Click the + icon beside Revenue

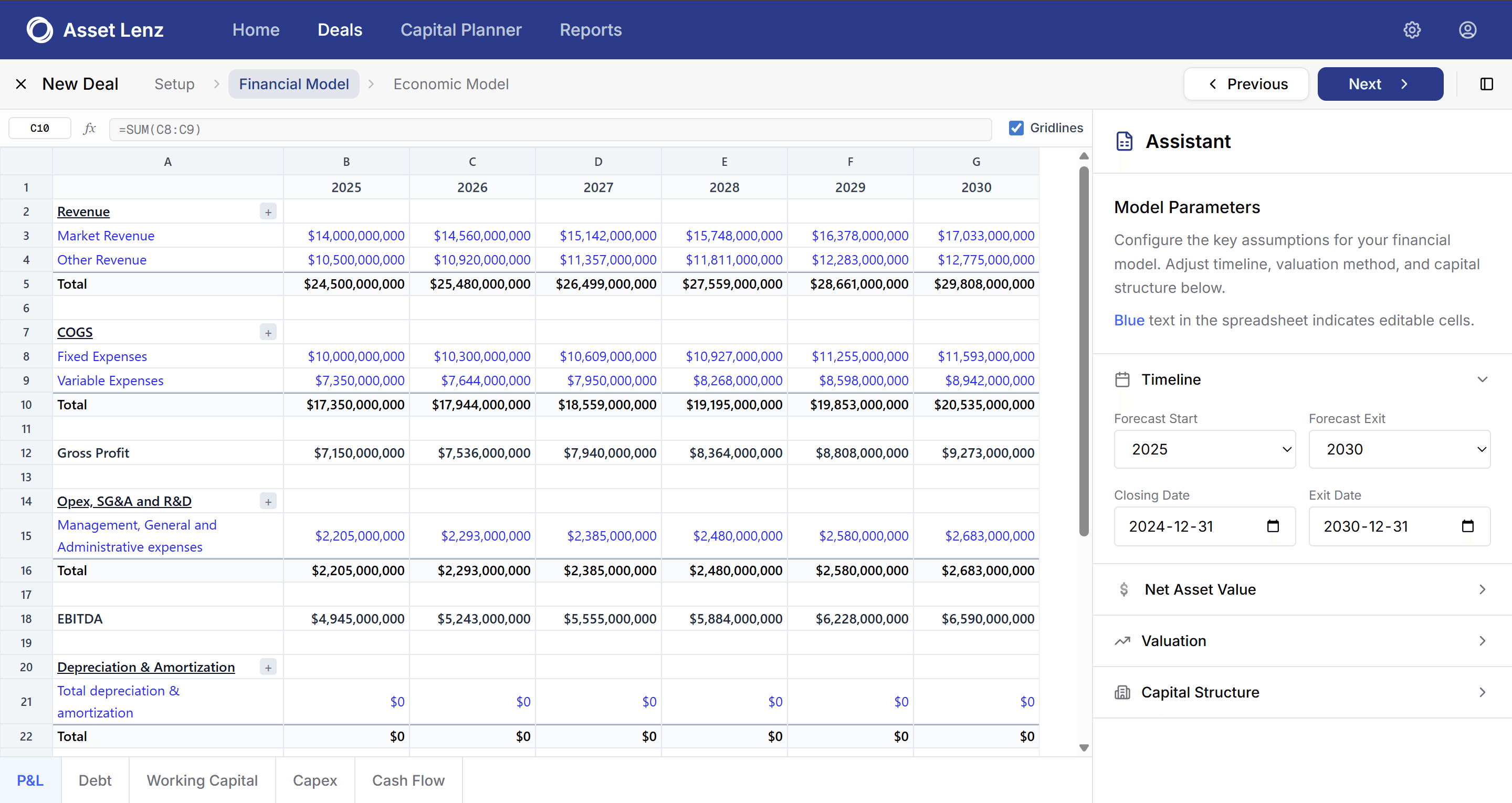tap(268, 212)
